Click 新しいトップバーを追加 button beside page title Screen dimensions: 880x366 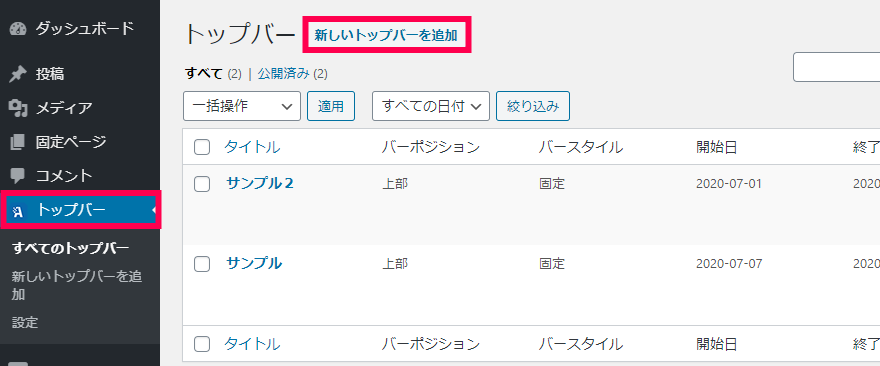(x=386, y=35)
